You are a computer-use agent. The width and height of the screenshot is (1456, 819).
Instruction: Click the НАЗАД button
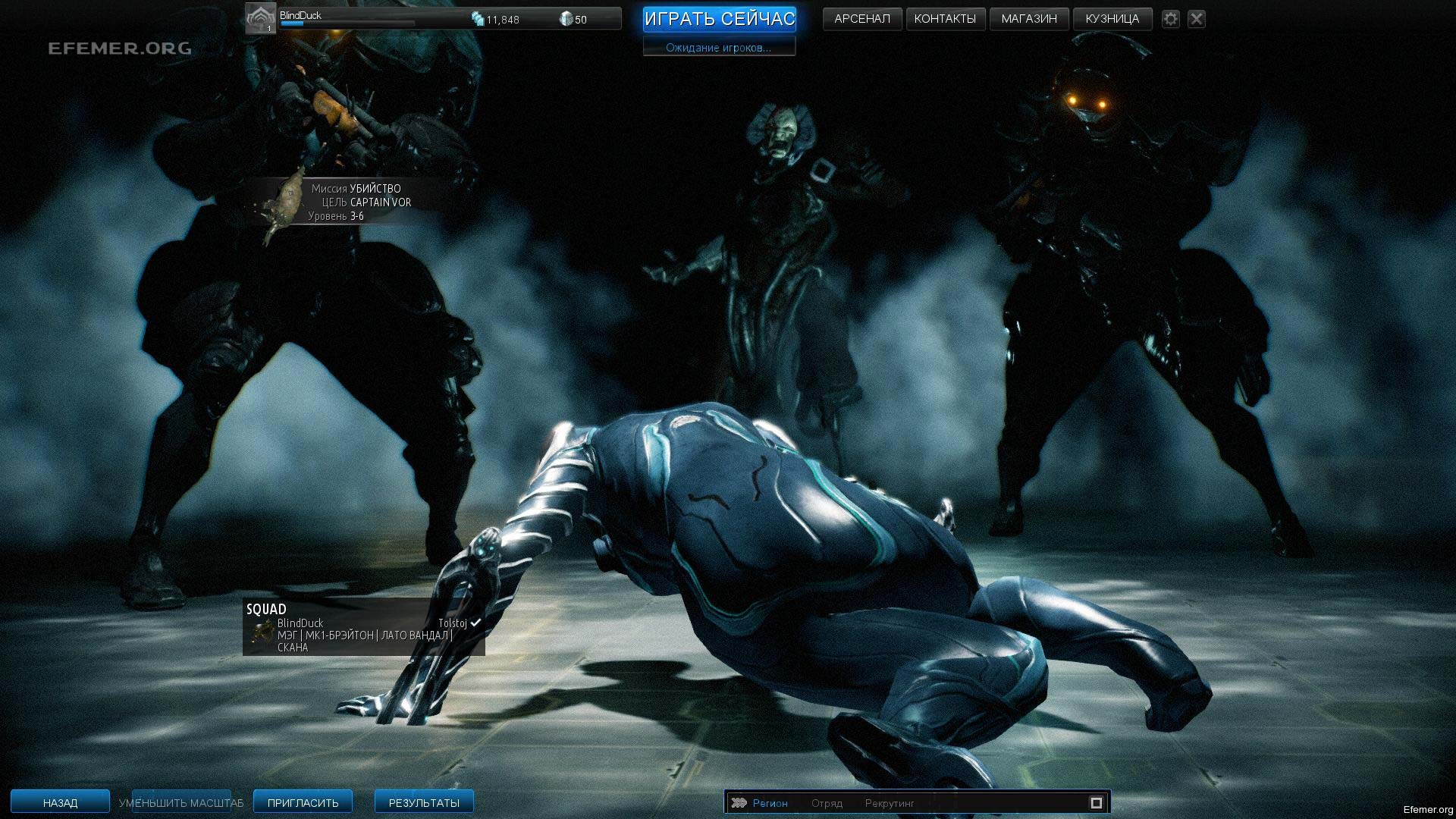tap(60, 802)
